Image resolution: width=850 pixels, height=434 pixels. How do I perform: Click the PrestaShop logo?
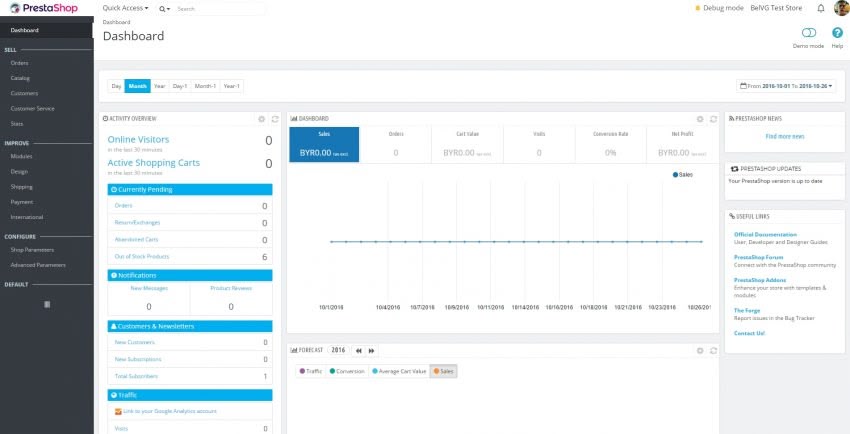[43, 8]
